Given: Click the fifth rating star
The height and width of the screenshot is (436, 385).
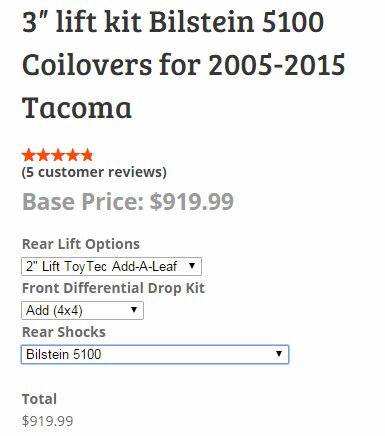Looking at the screenshot, I should tap(87, 155).
